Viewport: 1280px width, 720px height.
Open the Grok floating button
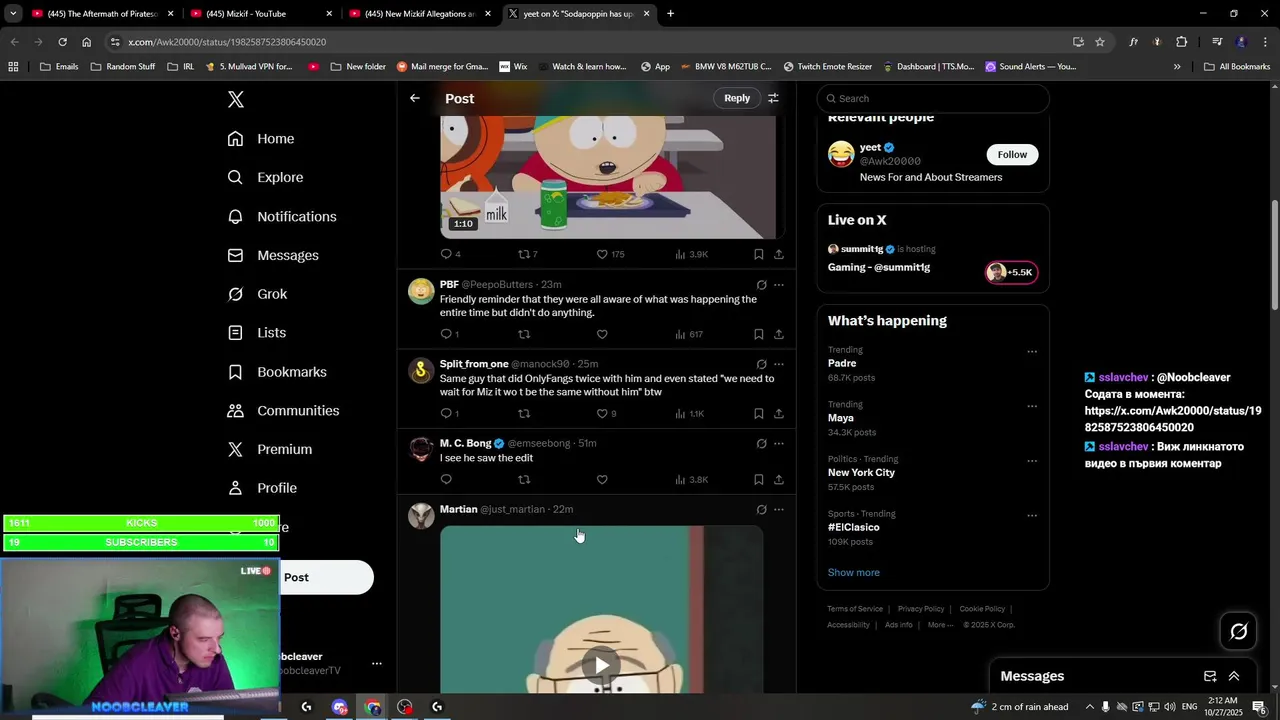[1238, 631]
